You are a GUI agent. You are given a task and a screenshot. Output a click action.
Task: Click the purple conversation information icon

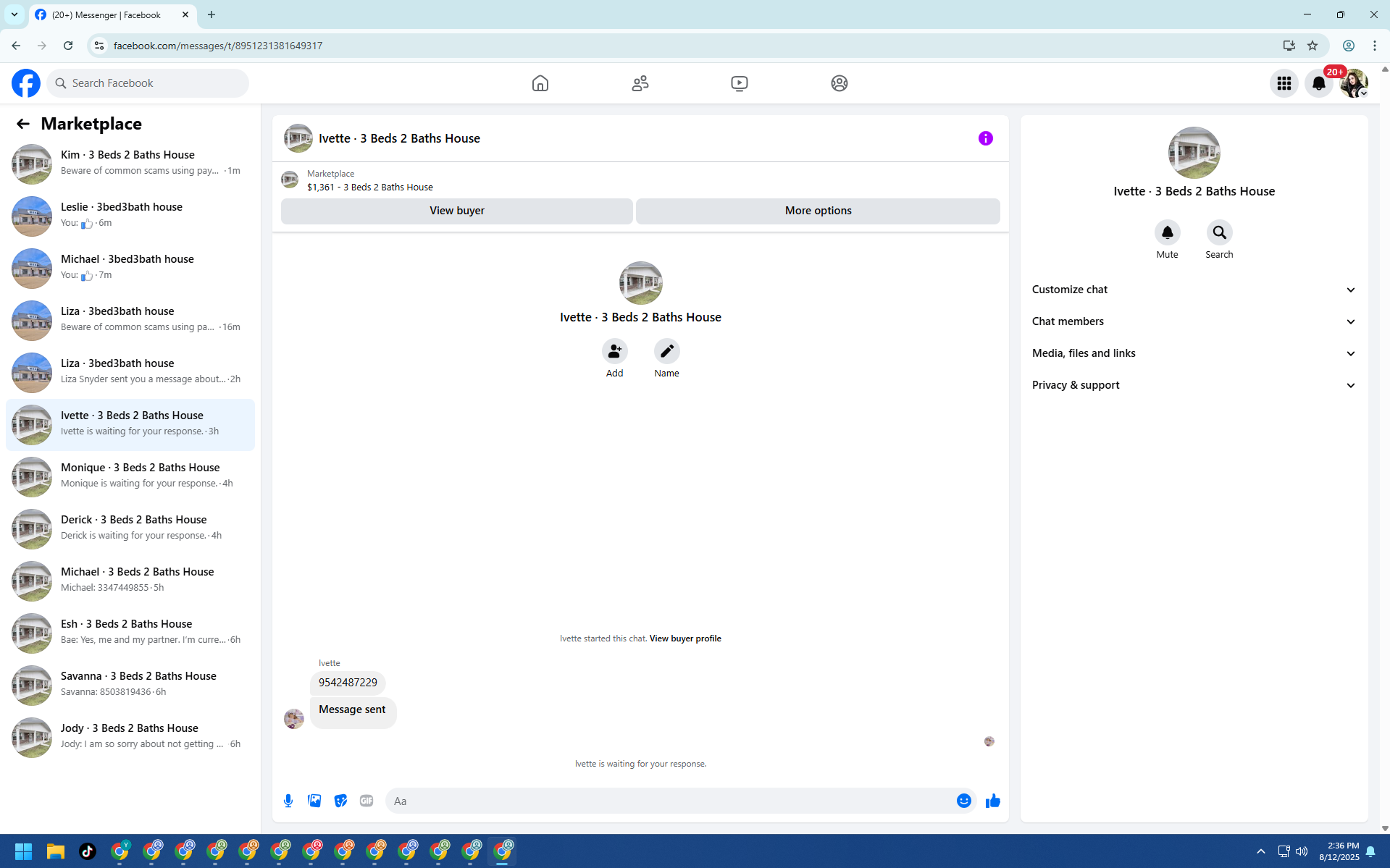pos(986,138)
